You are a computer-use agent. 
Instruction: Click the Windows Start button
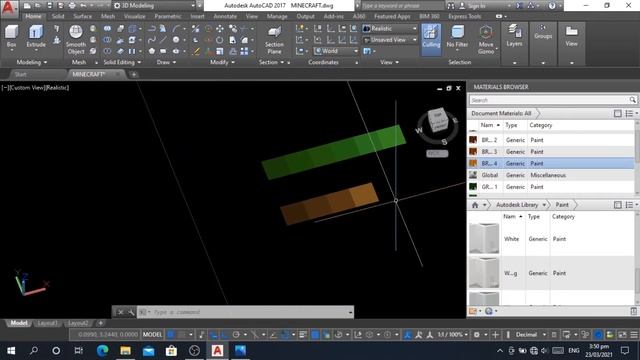[11, 351]
